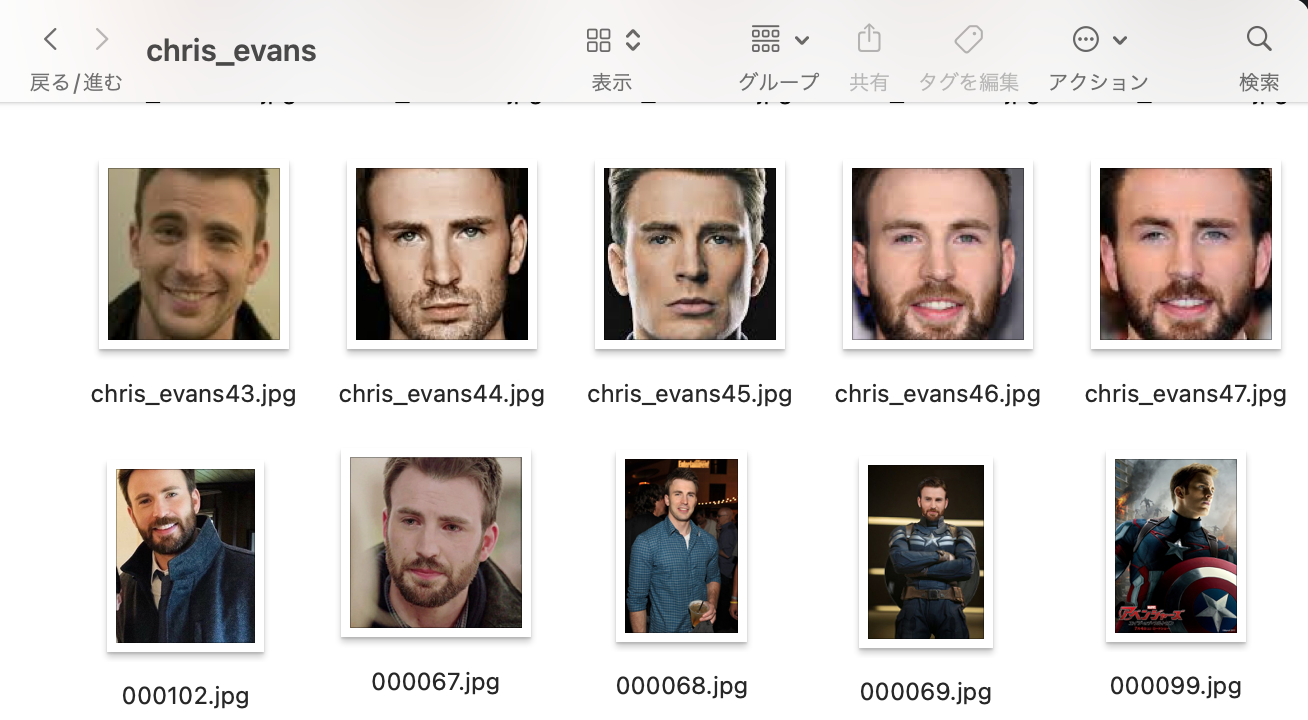The image size is (1308, 720).
Task: Click the file name chris_evans44.jpg
Action: (442, 394)
